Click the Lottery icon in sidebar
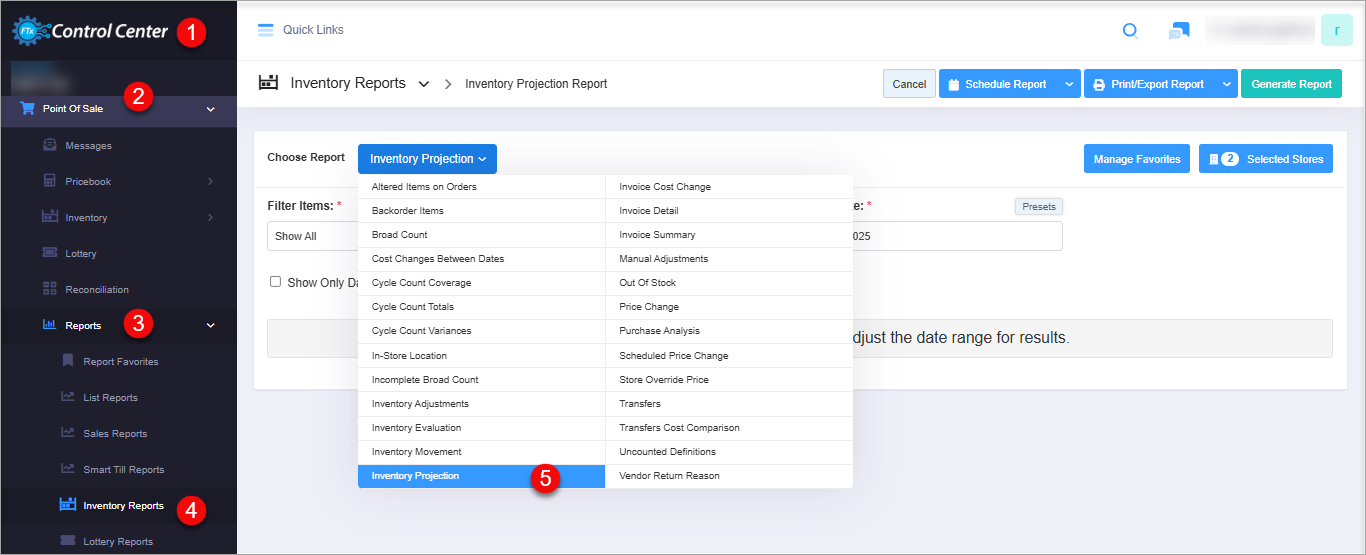Screen dimensions: 1366x555 coord(49,253)
